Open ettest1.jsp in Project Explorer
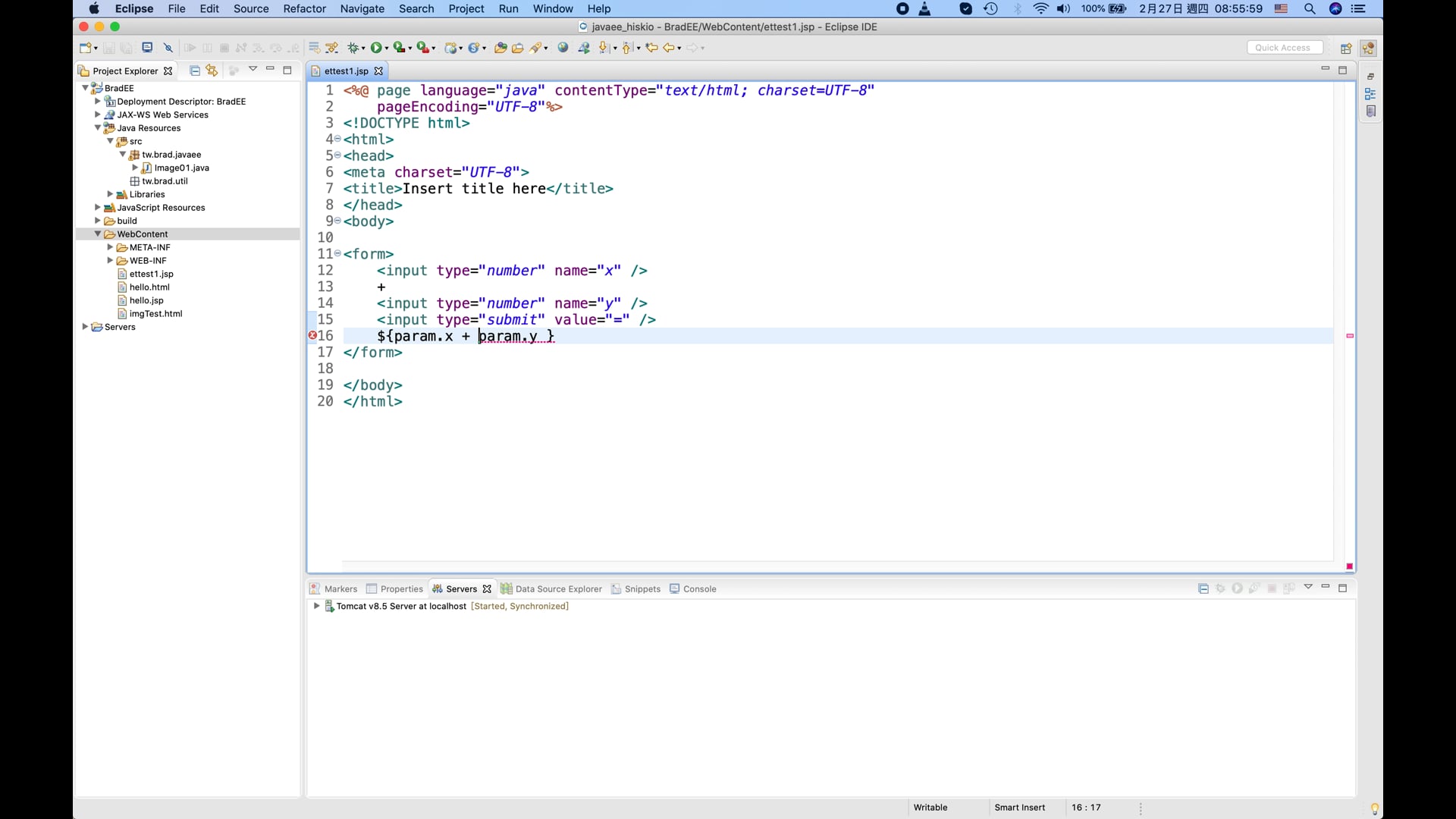The width and height of the screenshot is (1456, 819). click(151, 274)
